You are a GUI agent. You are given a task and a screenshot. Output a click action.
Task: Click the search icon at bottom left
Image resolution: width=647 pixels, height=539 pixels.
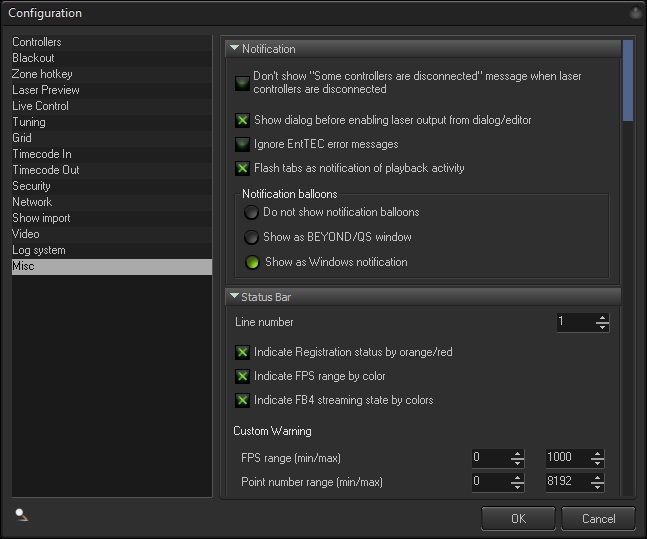(21, 515)
